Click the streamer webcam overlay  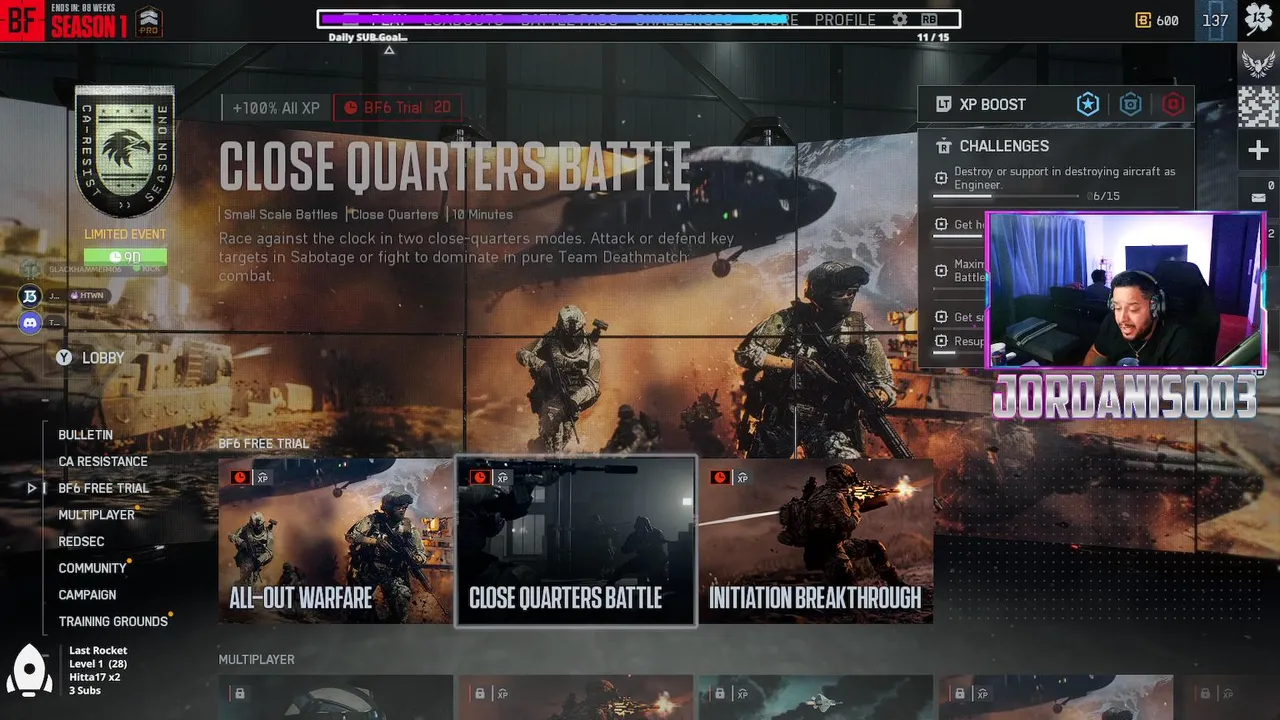(1125, 290)
